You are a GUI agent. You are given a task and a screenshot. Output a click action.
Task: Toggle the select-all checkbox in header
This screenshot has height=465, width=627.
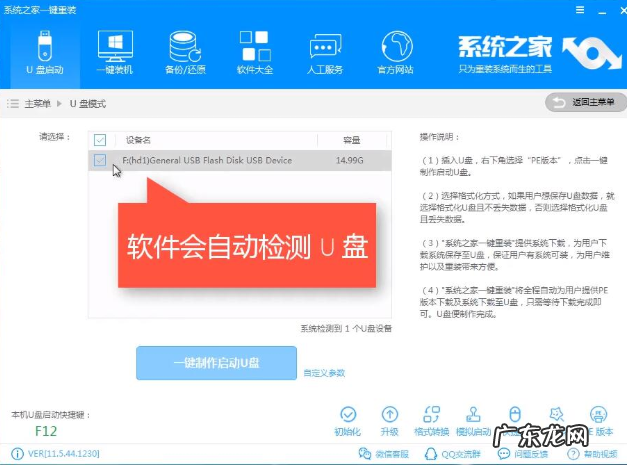pyautogui.click(x=100, y=140)
